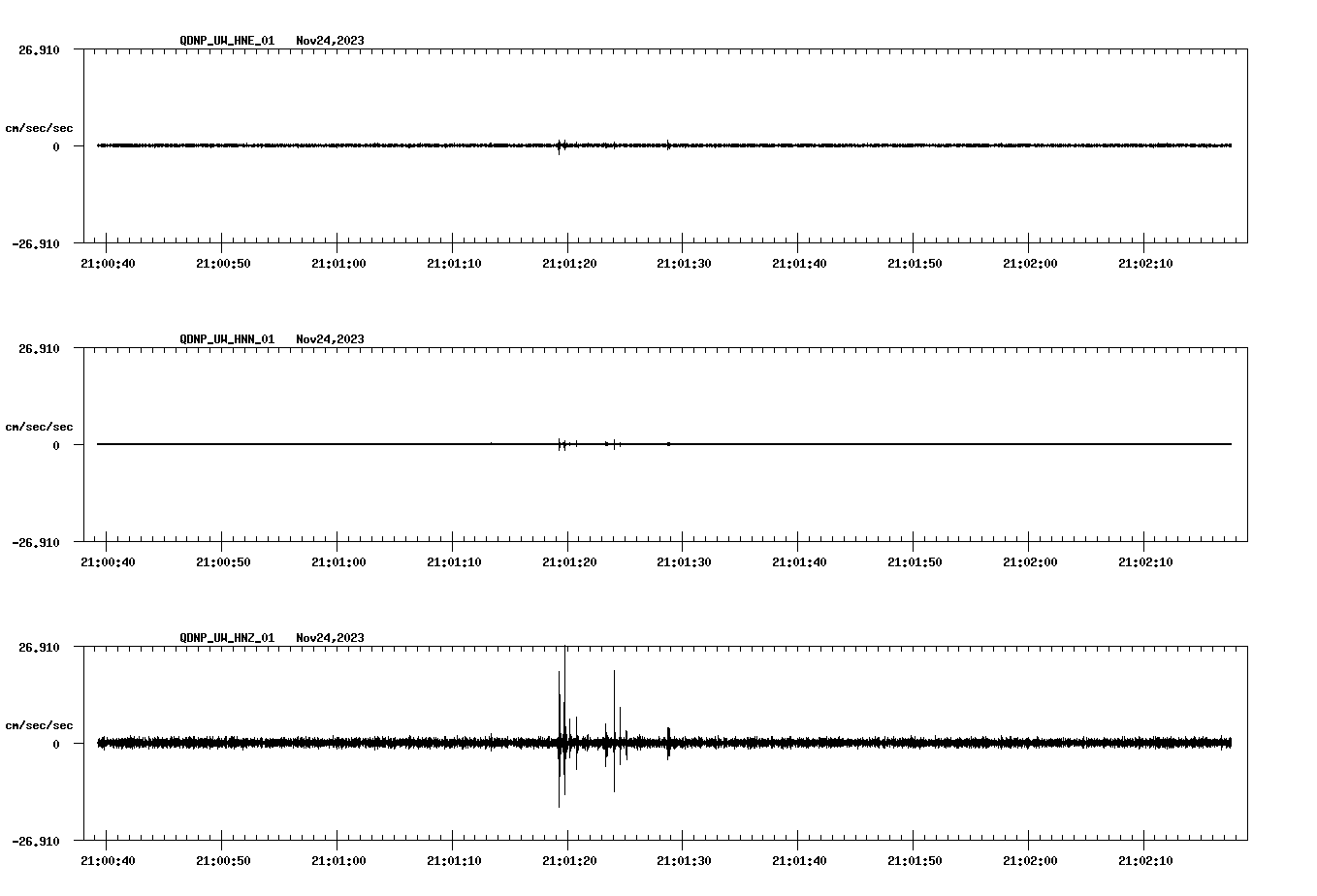Click 21:01:50 time label under HNN plot
The height and width of the screenshot is (896, 1317).
coord(915,562)
